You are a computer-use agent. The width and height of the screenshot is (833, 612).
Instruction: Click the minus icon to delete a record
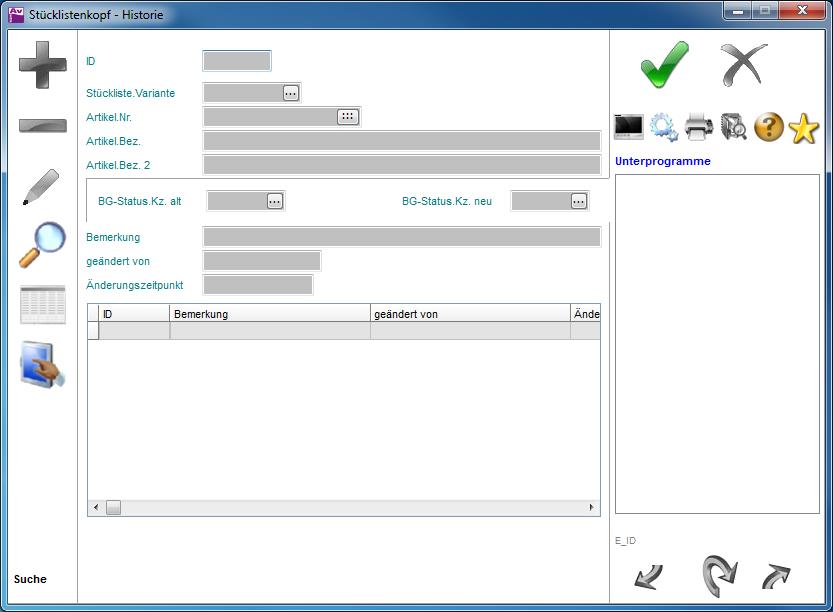[43, 126]
